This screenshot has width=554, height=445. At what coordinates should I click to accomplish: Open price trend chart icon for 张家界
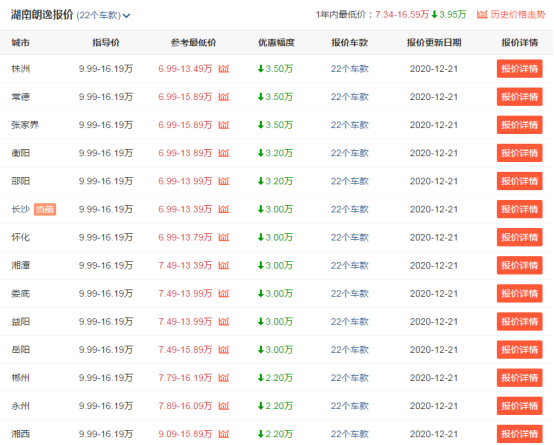click(224, 124)
